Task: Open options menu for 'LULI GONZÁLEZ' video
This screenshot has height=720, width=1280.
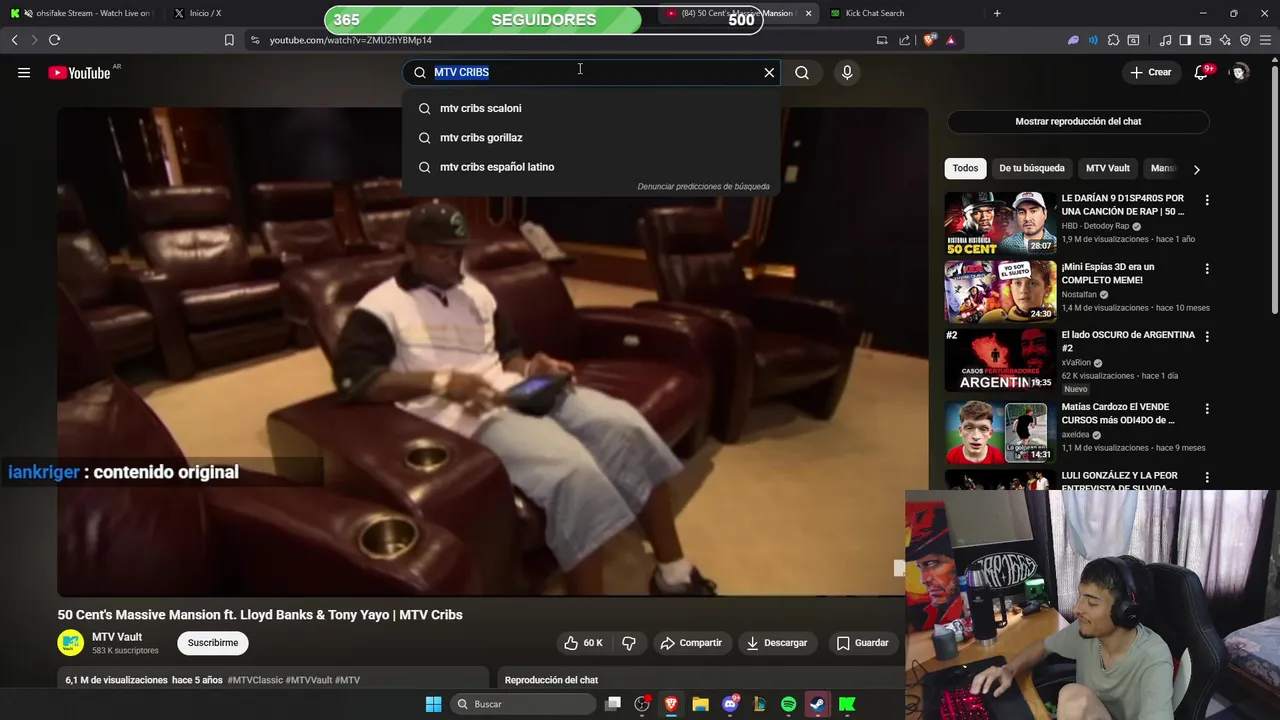Action: [x=1207, y=478]
